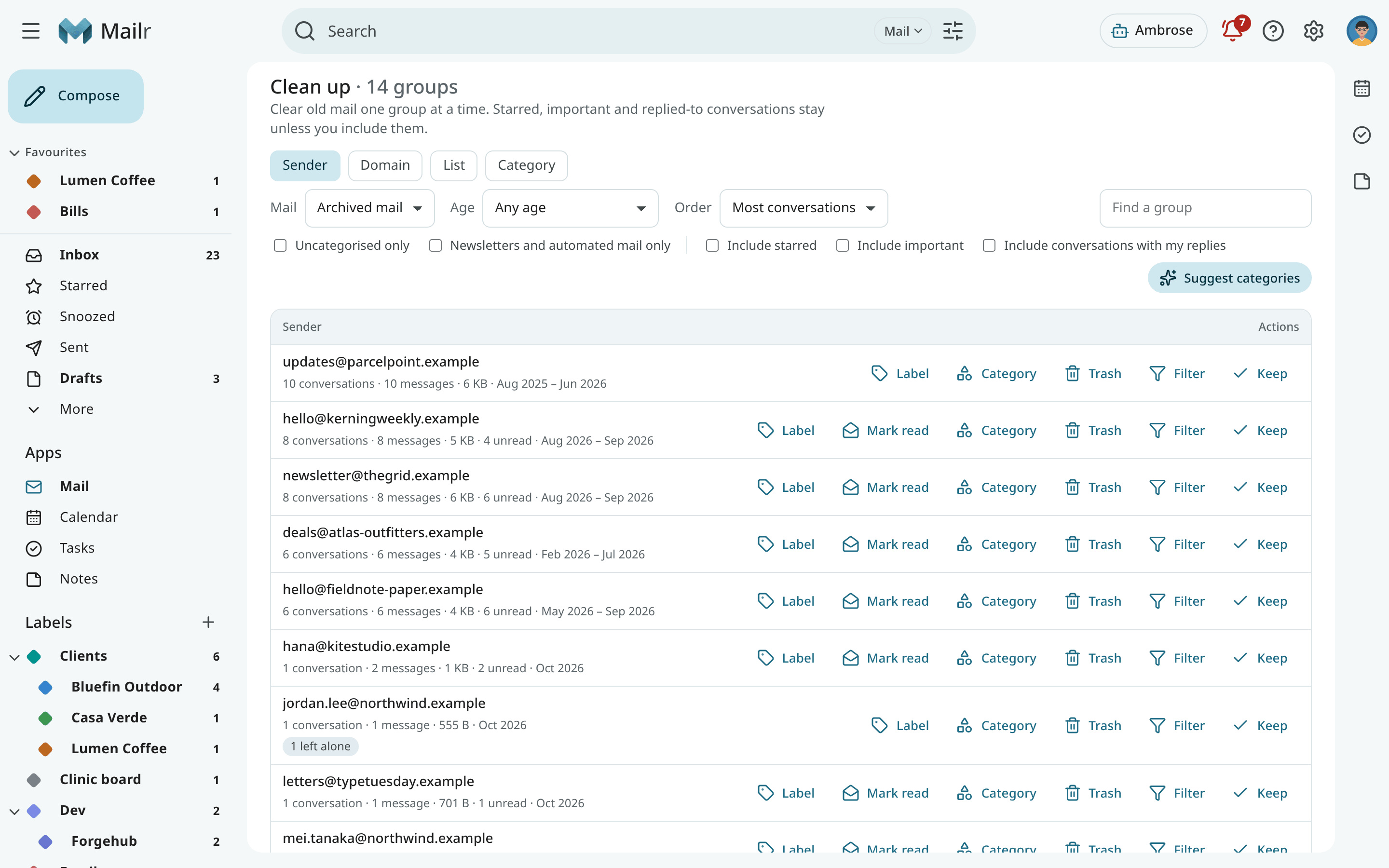Collapse the Favourites section
Image resolution: width=1389 pixels, height=868 pixels.
(14, 153)
